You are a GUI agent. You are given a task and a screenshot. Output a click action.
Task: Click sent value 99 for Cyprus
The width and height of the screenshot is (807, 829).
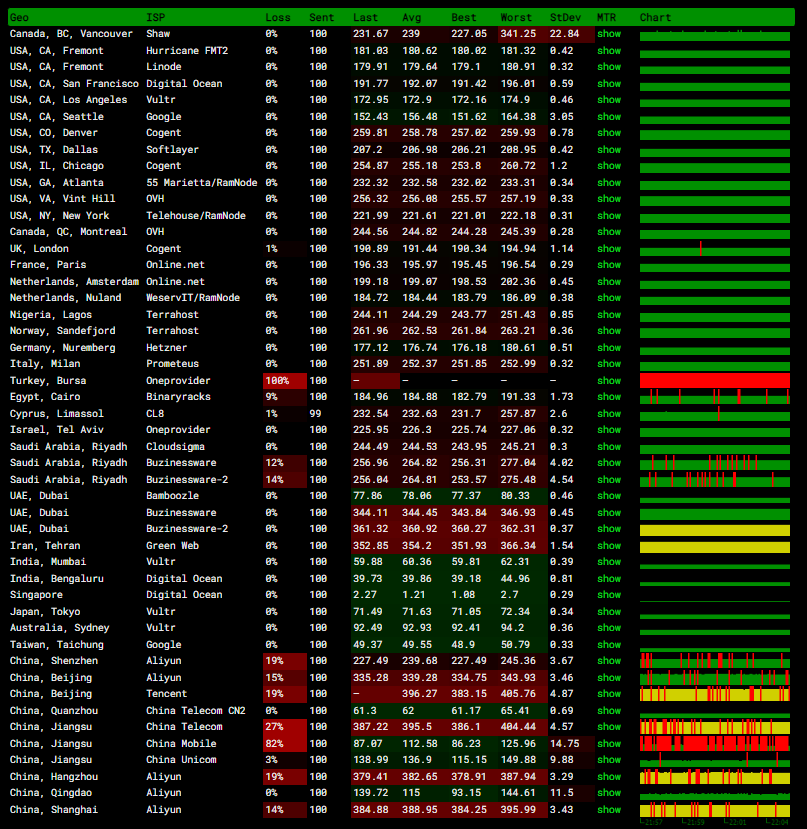point(315,413)
